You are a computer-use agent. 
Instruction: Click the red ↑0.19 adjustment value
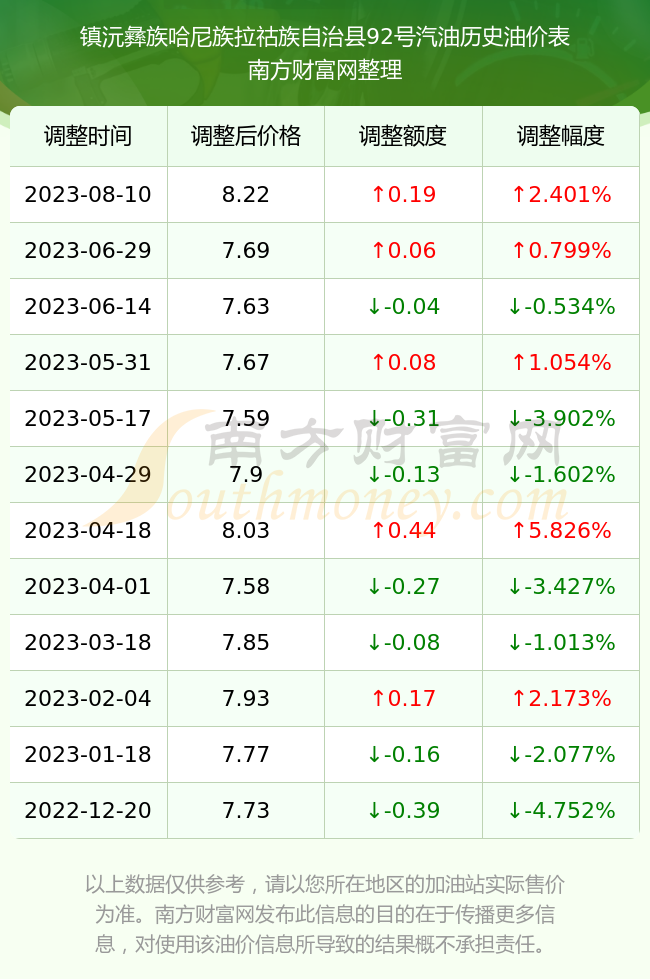403,194
